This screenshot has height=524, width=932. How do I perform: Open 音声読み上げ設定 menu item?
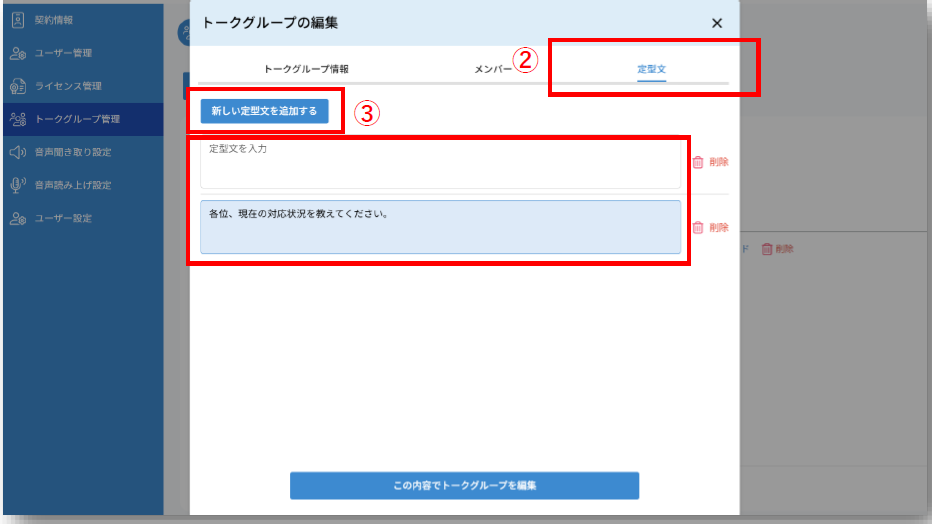coord(83,185)
